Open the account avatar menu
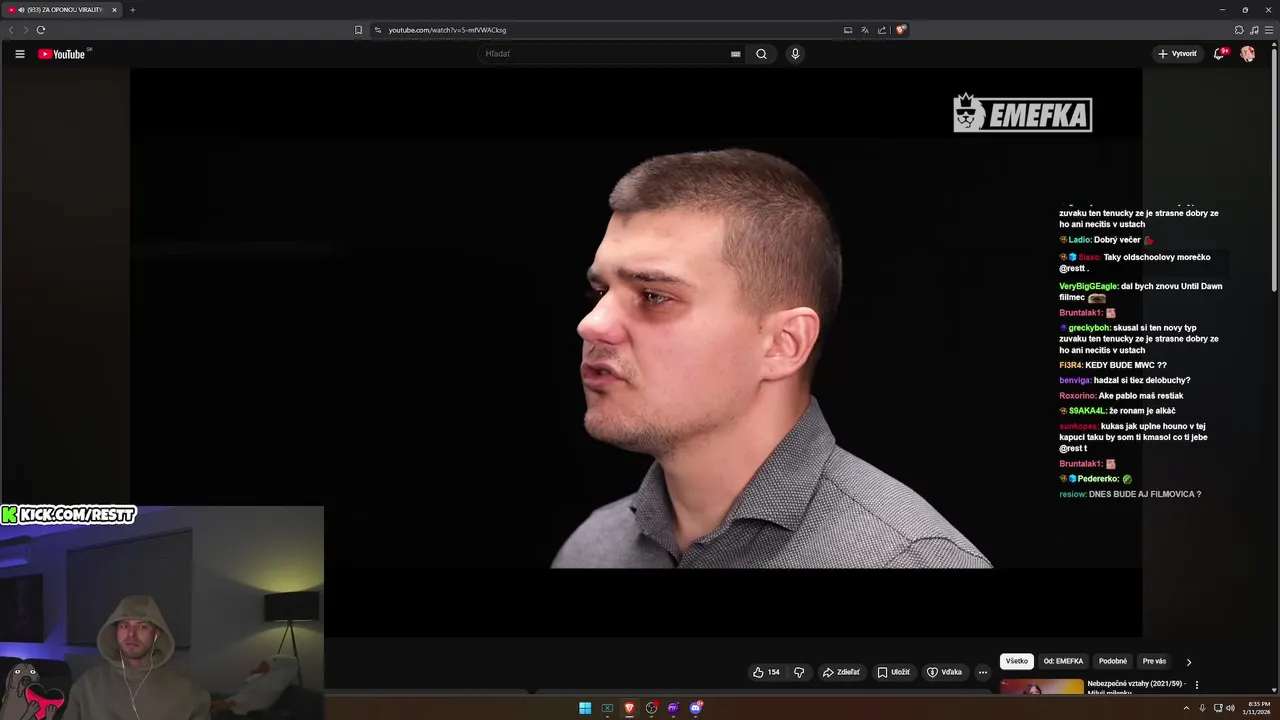The image size is (1280, 720). tap(1248, 54)
